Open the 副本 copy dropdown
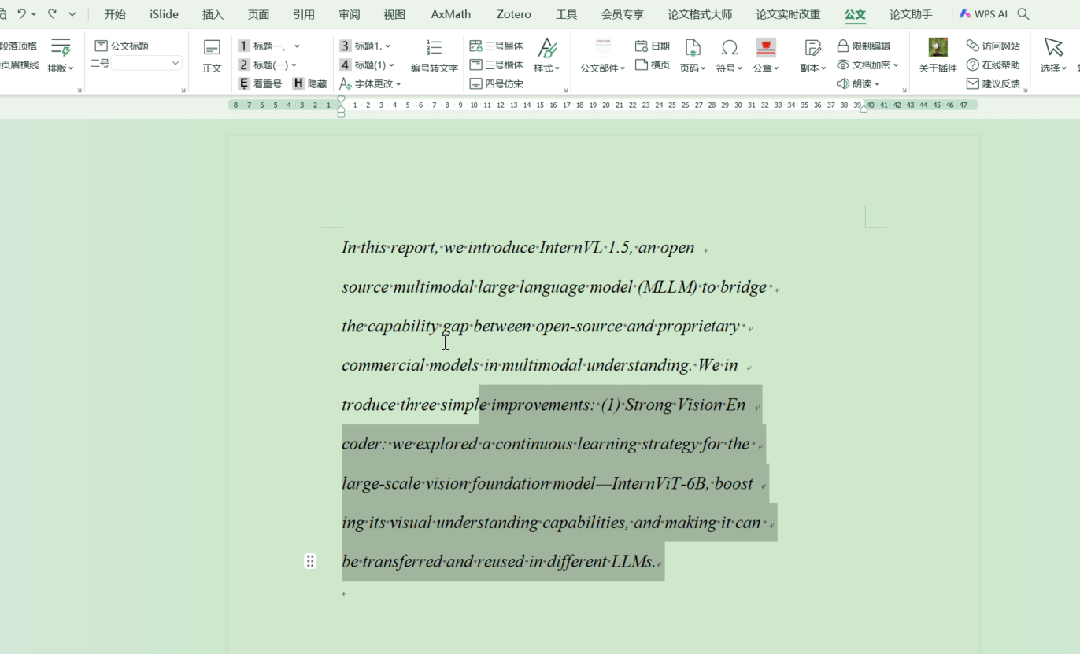Screen dimensions: 1080x654 point(813,56)
